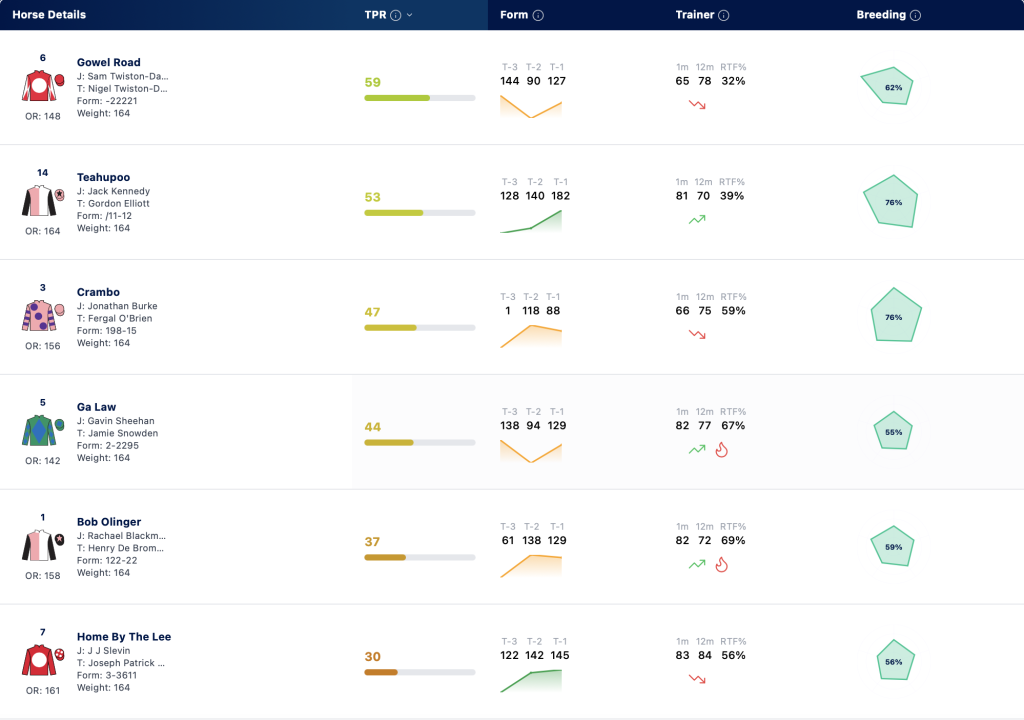
Task: Select the TPR column header
Action: tap(376, 15)
